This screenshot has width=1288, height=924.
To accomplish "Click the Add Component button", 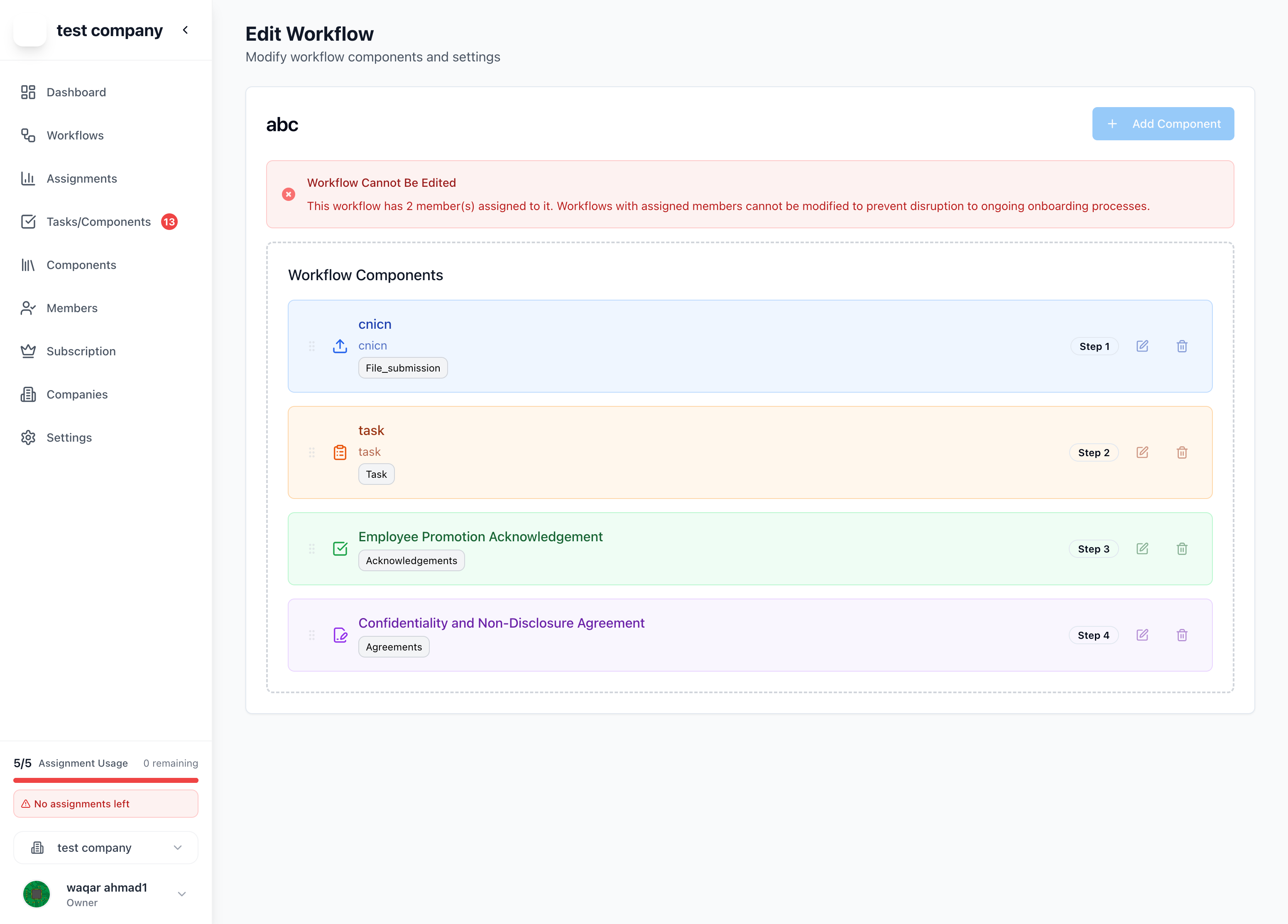I will [1163, 124].
